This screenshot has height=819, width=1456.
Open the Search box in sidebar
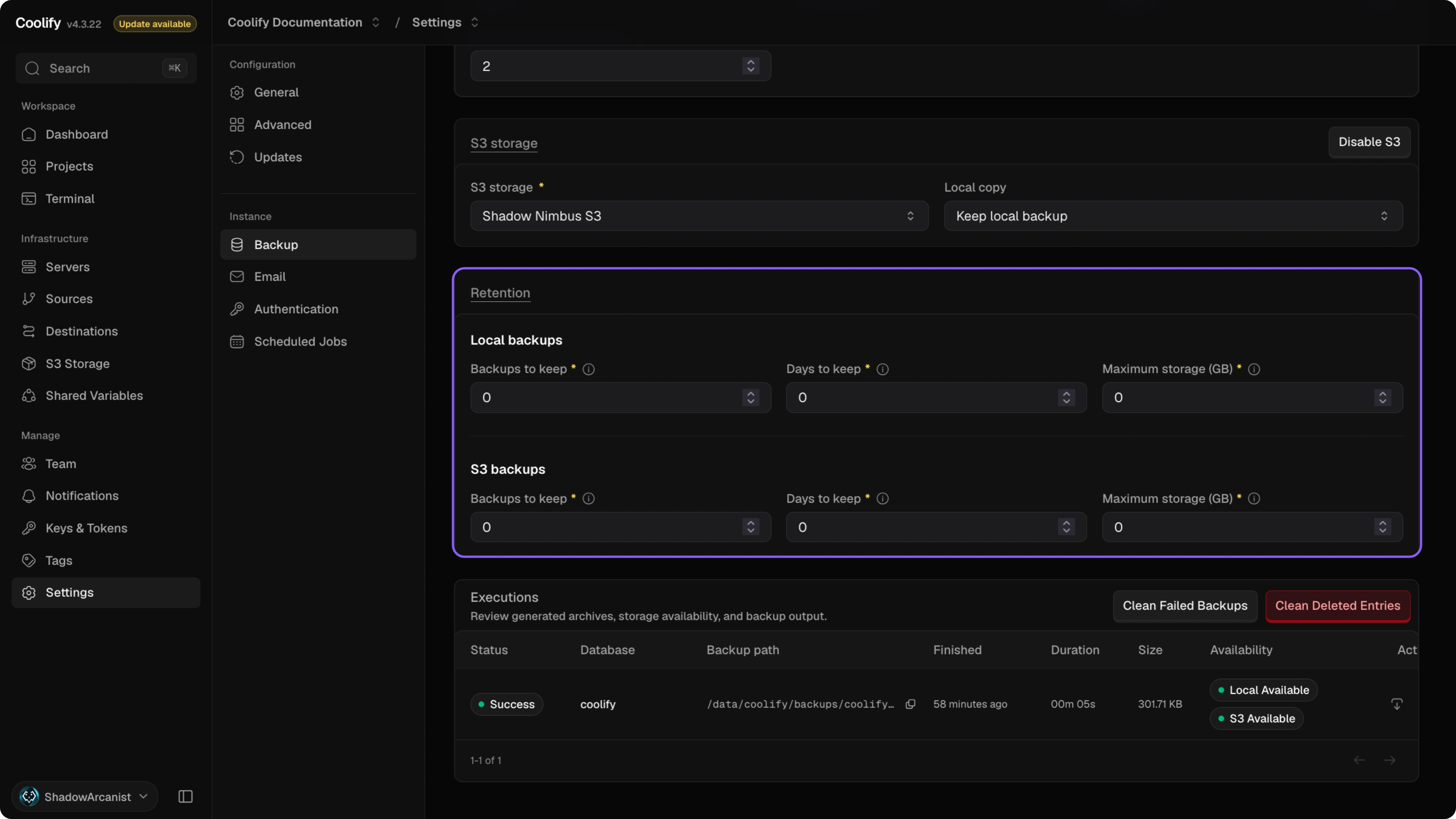pyautogui.click(x=106, y=68)
